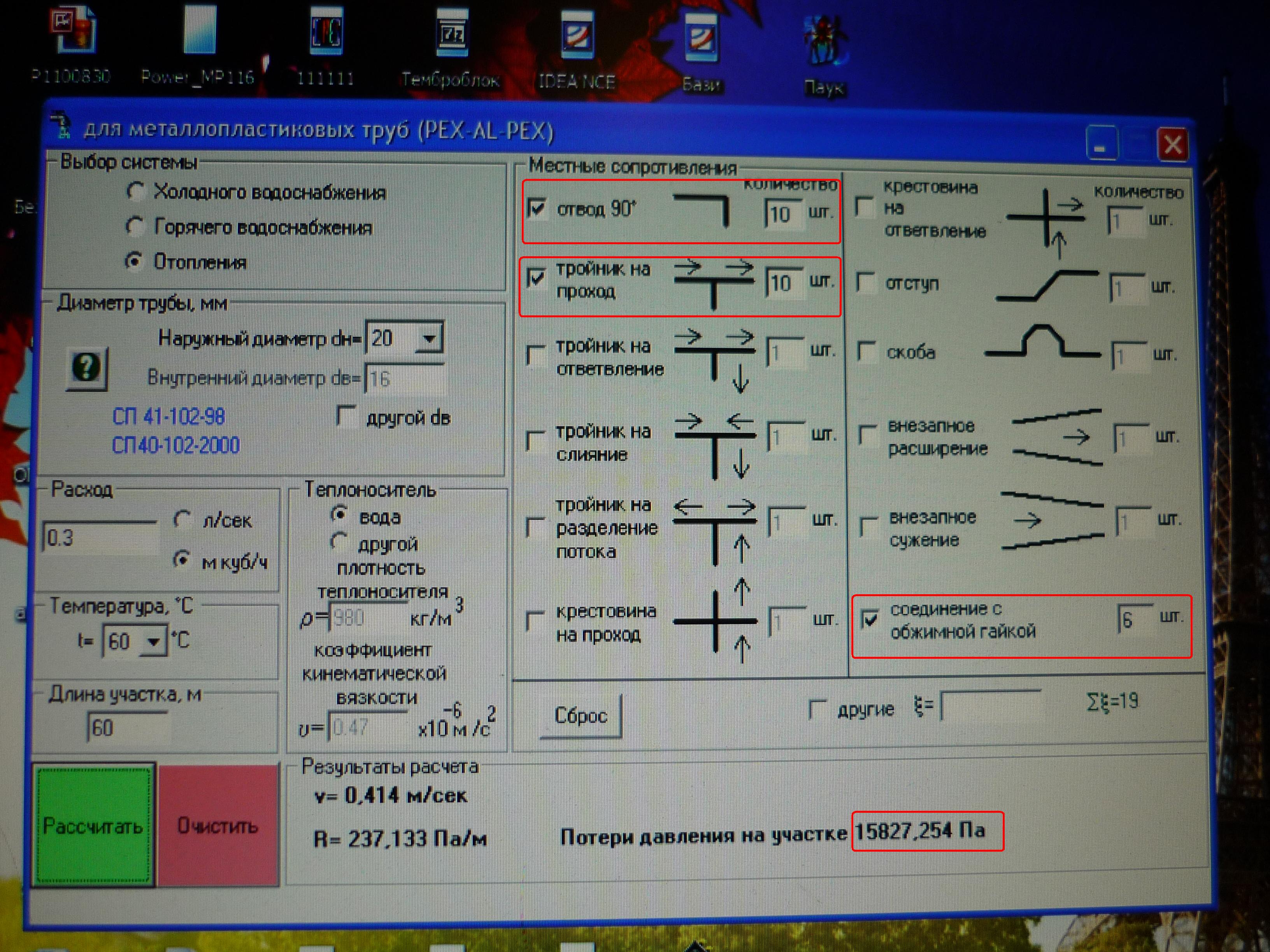The image size is (1270, 952).
Task: Open the 111111 desktop icon
Action: click(326, 30)
